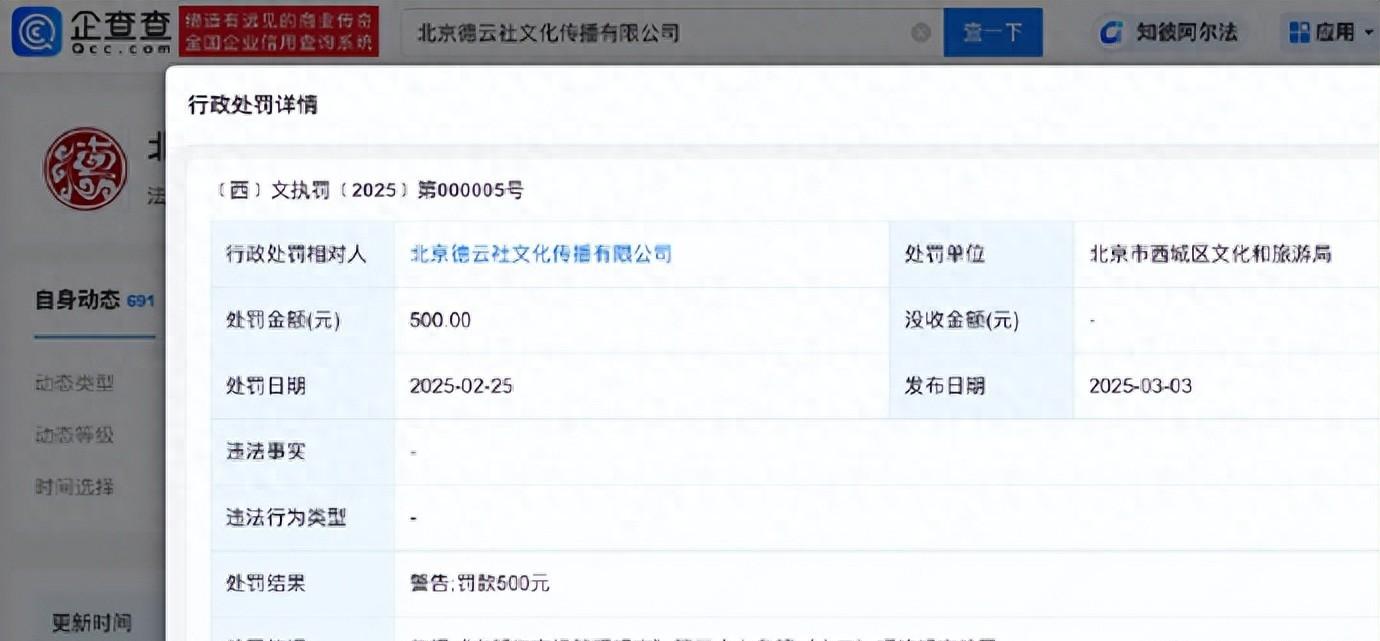Click the red slogan banner beside the logo
The image size is (1380, 641).
point(279,32)
